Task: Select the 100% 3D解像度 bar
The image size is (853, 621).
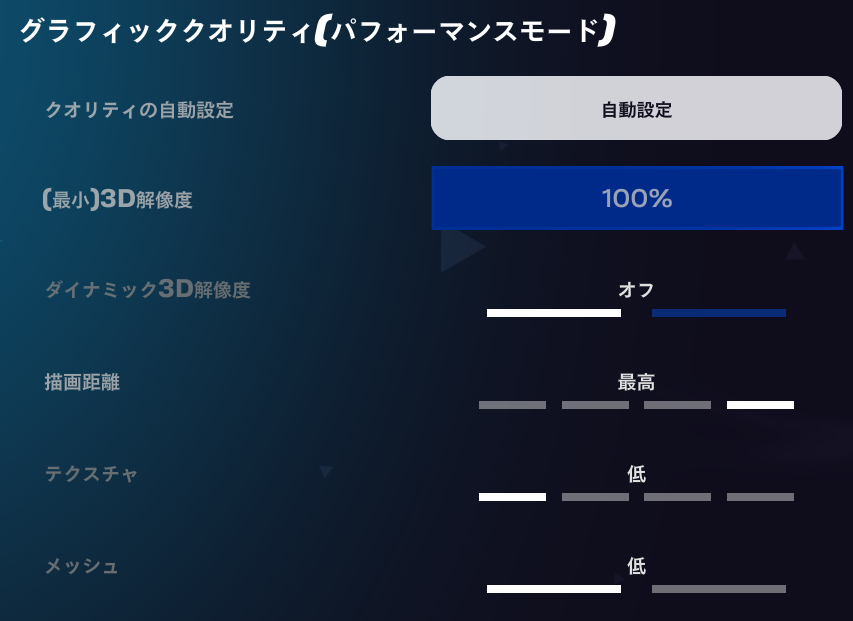Action: (637, 198)
